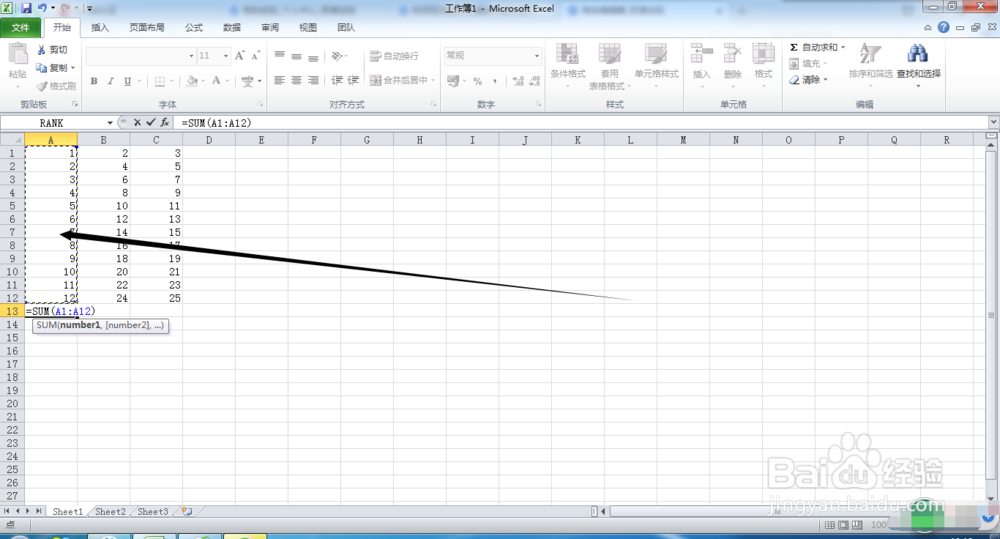The image size is (1000, 539).
Task: Toggle Bold formatting
Action: coord(94,81)
